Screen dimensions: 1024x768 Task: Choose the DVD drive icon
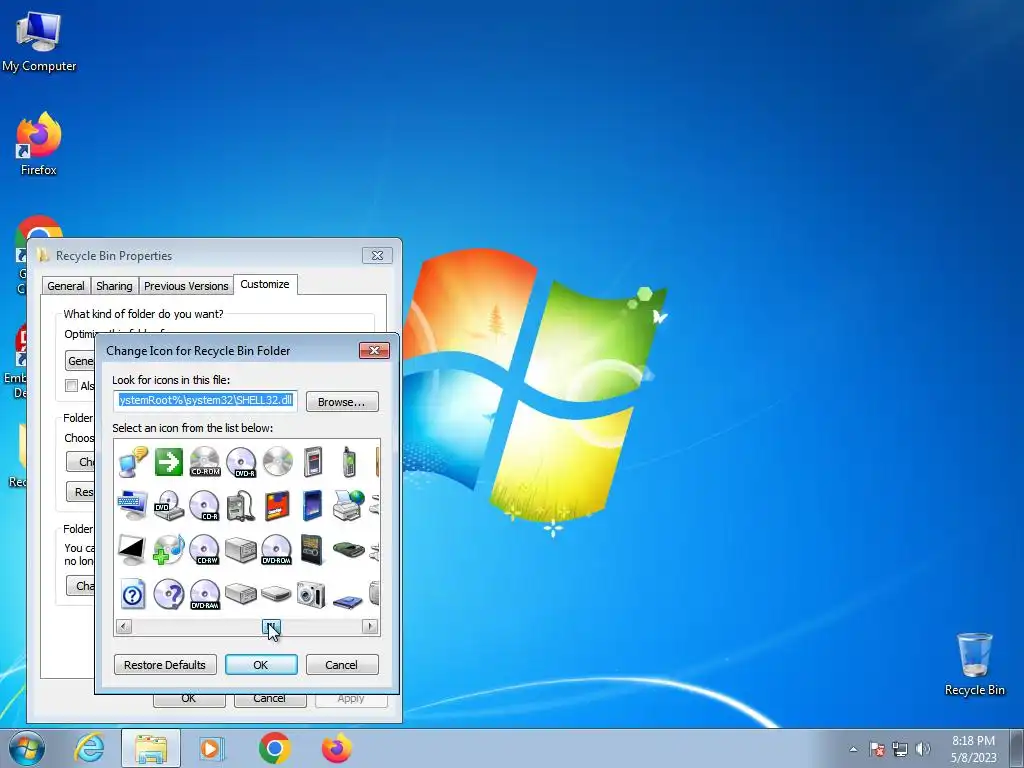coord(168,506)
